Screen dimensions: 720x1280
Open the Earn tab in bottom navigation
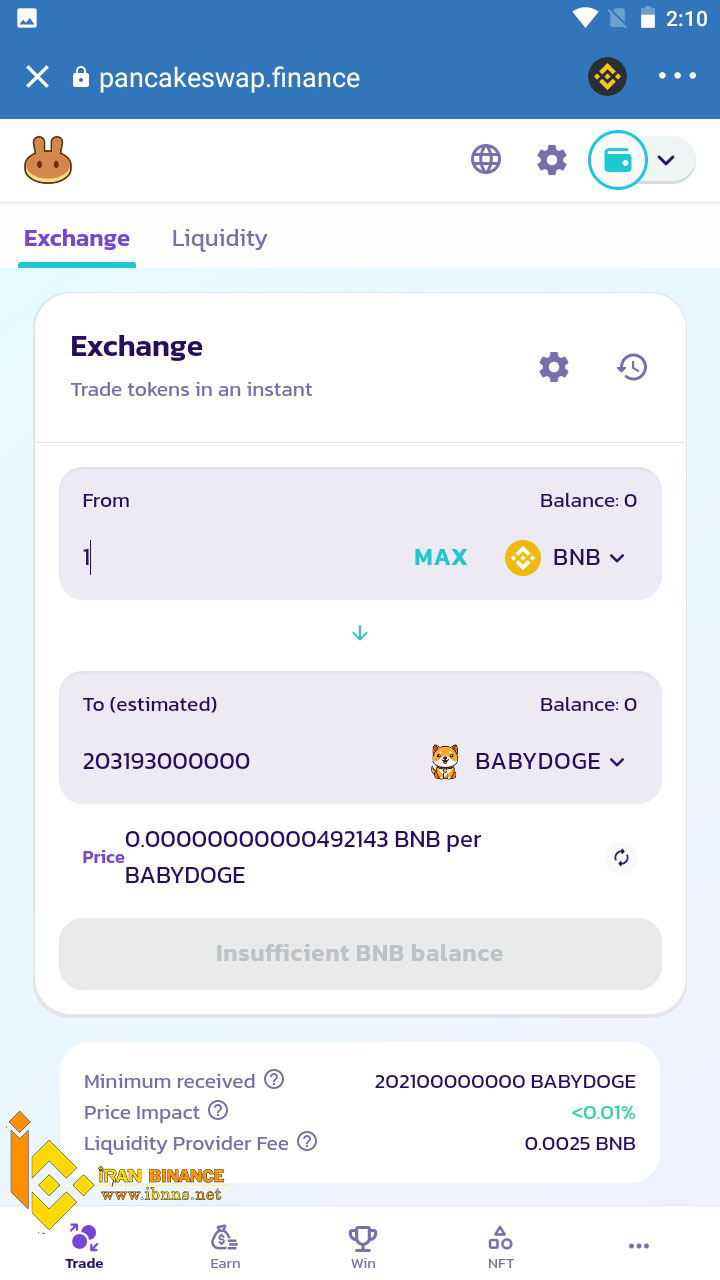(x=225, y=1247)
